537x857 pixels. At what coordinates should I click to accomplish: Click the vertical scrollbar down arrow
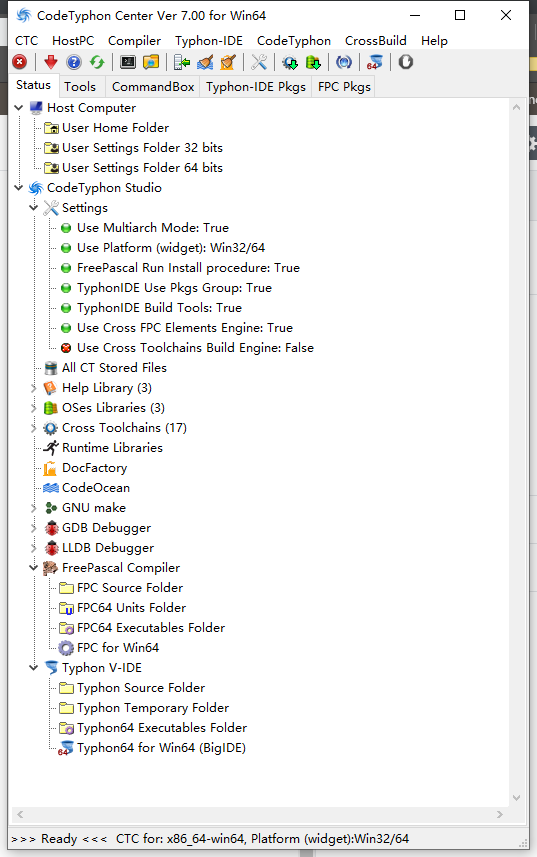(516, 798)
